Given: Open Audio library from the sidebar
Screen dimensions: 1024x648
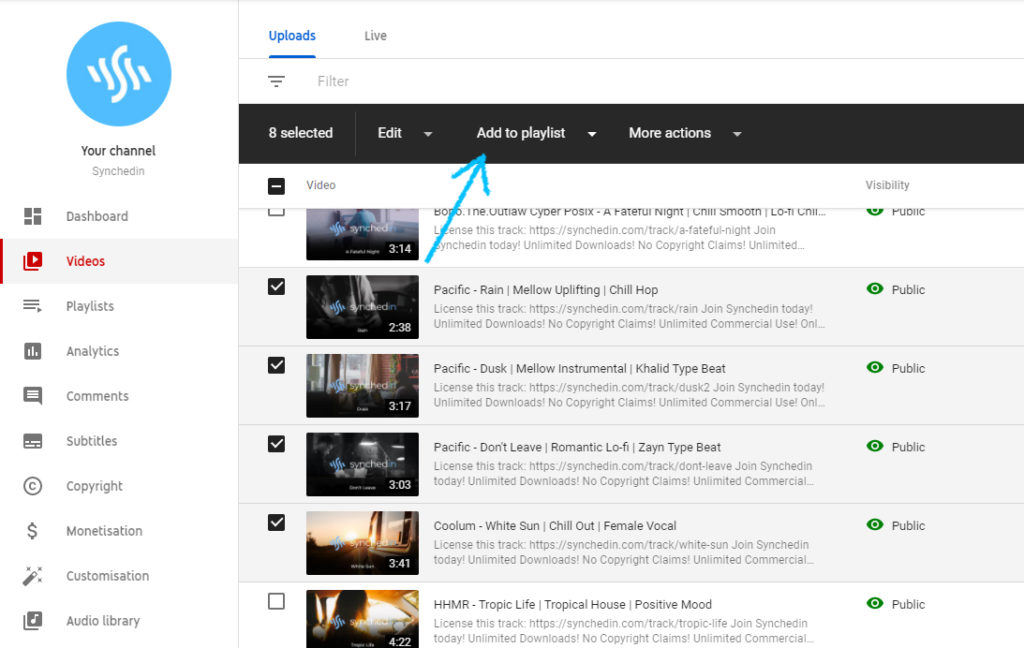Looking at the screenshot, I should [x=103, y=621].
